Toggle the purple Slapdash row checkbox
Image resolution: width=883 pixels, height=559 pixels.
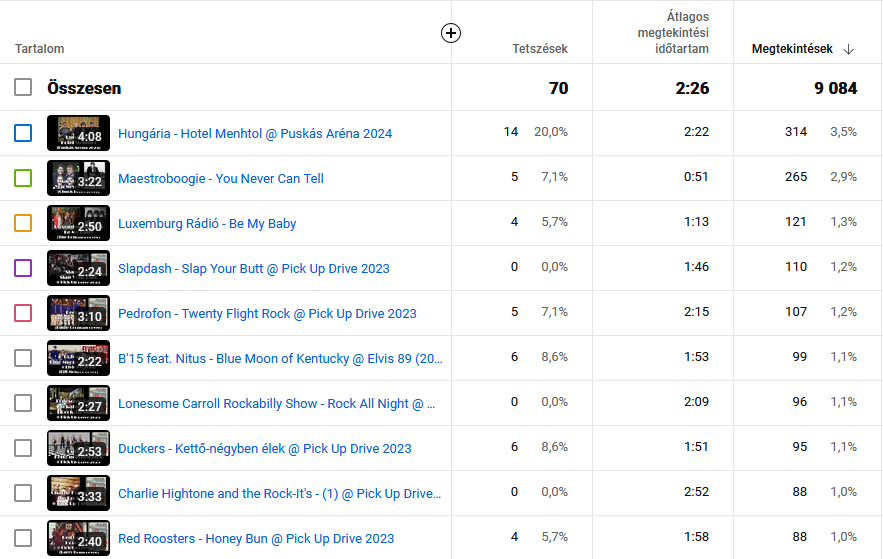pos(23,268)
